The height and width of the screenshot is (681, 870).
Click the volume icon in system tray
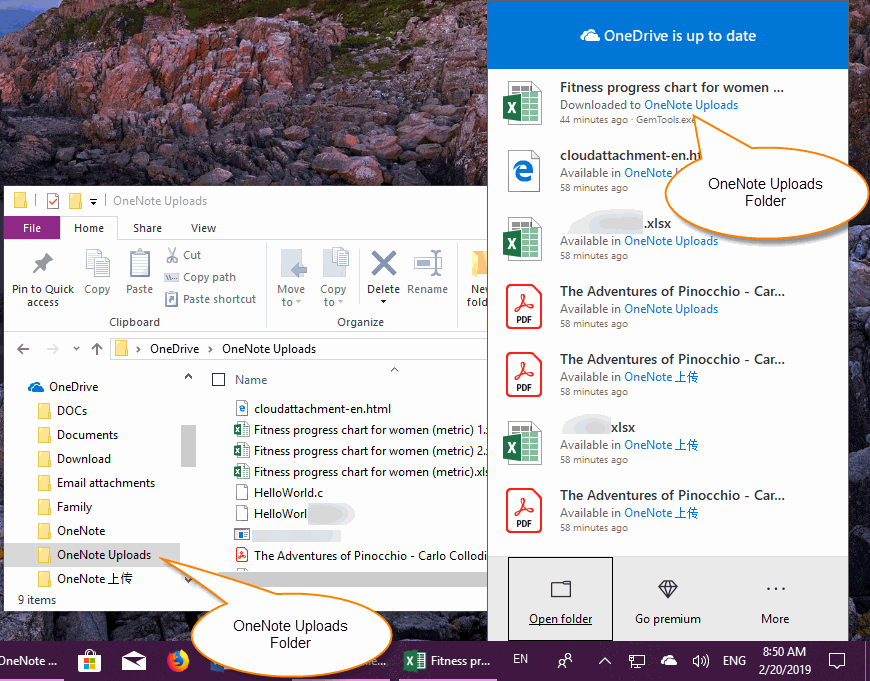[x=700, y=660]
